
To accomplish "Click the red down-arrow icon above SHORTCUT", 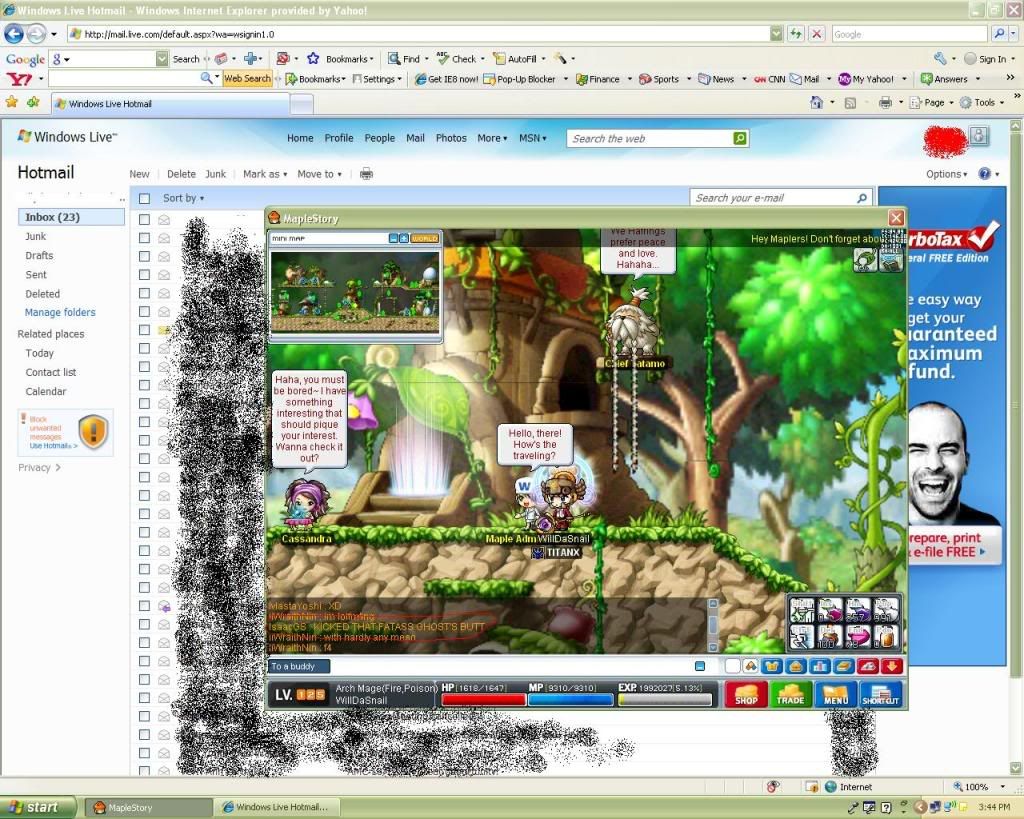I will pyautogui.click(x=892, y=666).
